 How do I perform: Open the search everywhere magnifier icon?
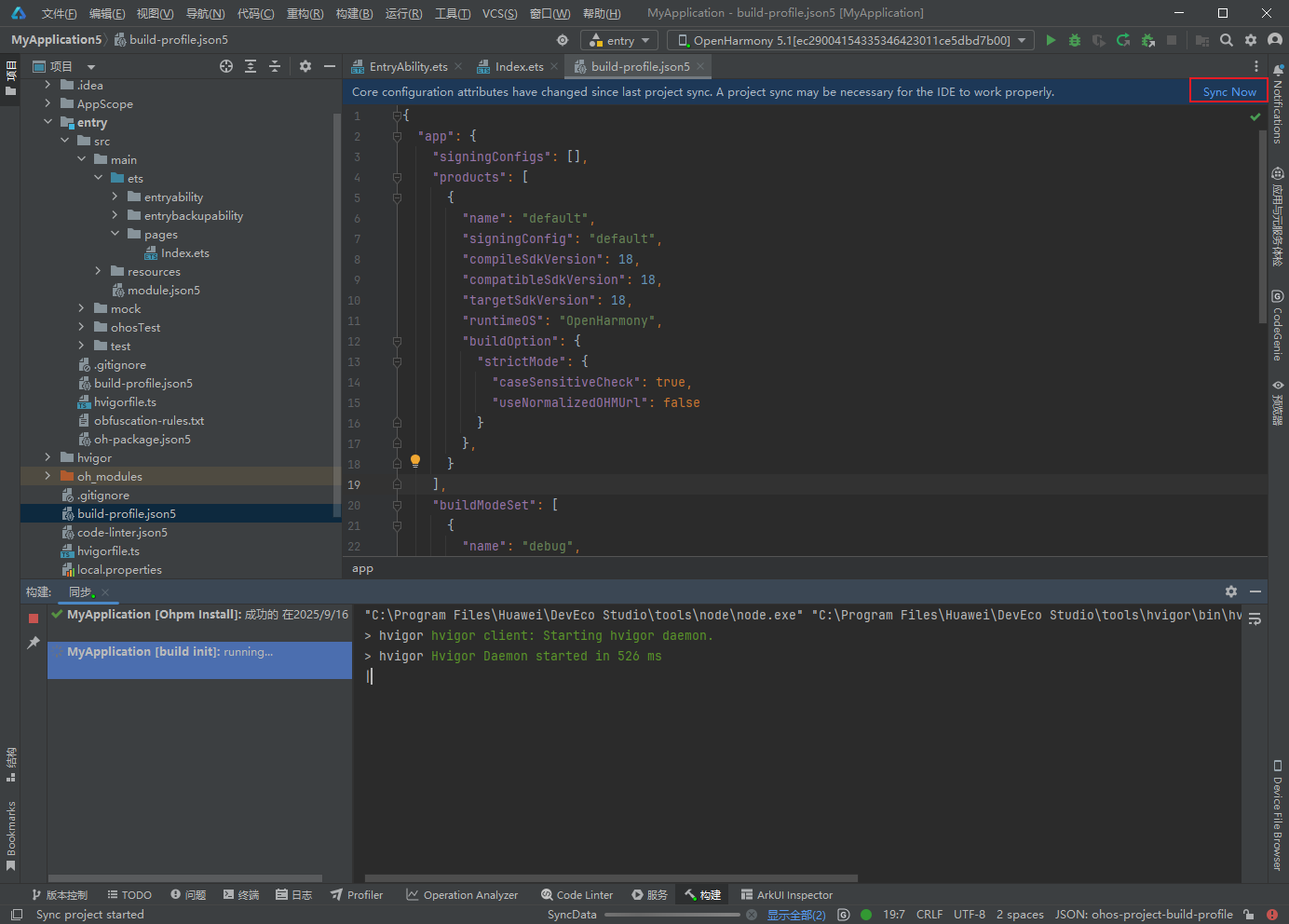click(1227, 40)
